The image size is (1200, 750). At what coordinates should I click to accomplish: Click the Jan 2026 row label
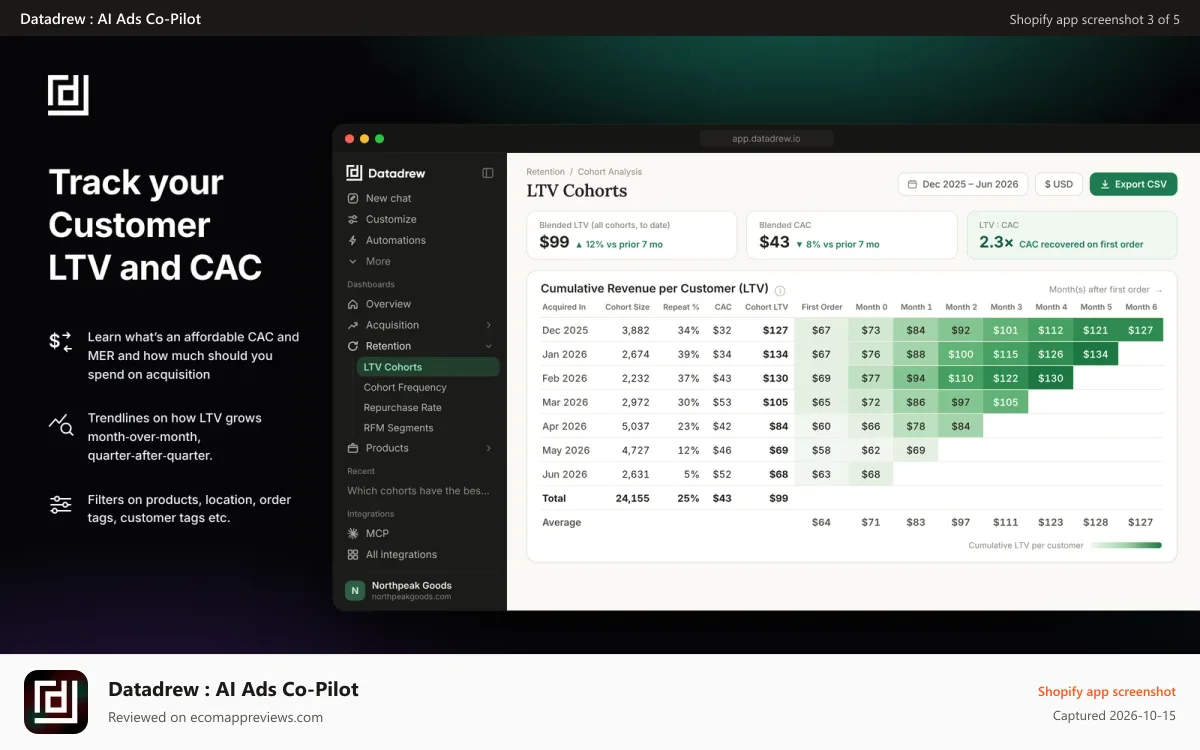[x=565, y=354]
